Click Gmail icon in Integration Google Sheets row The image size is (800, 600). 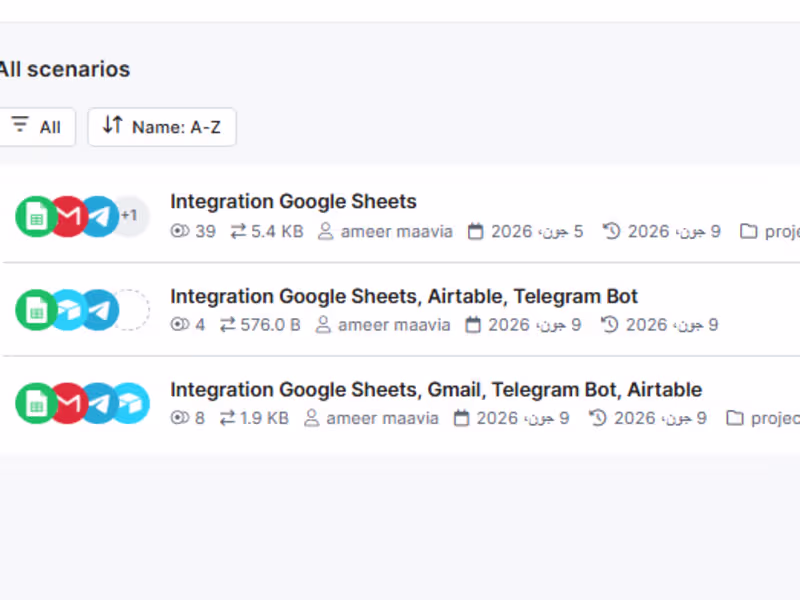[68, 216]
